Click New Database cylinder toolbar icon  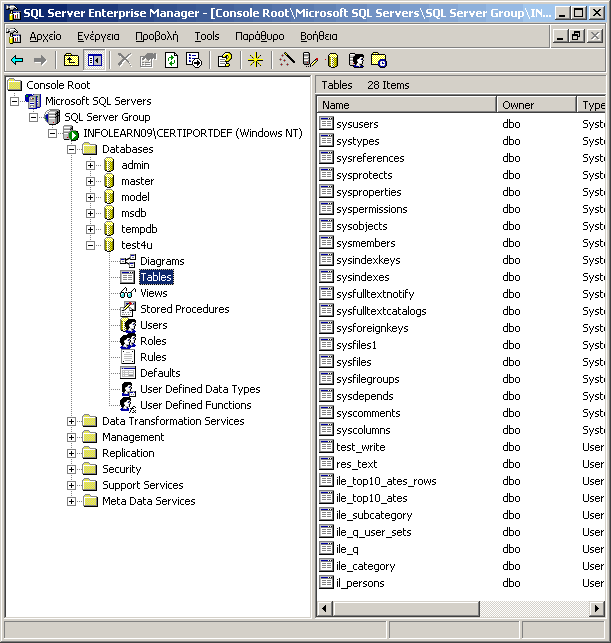333,61
